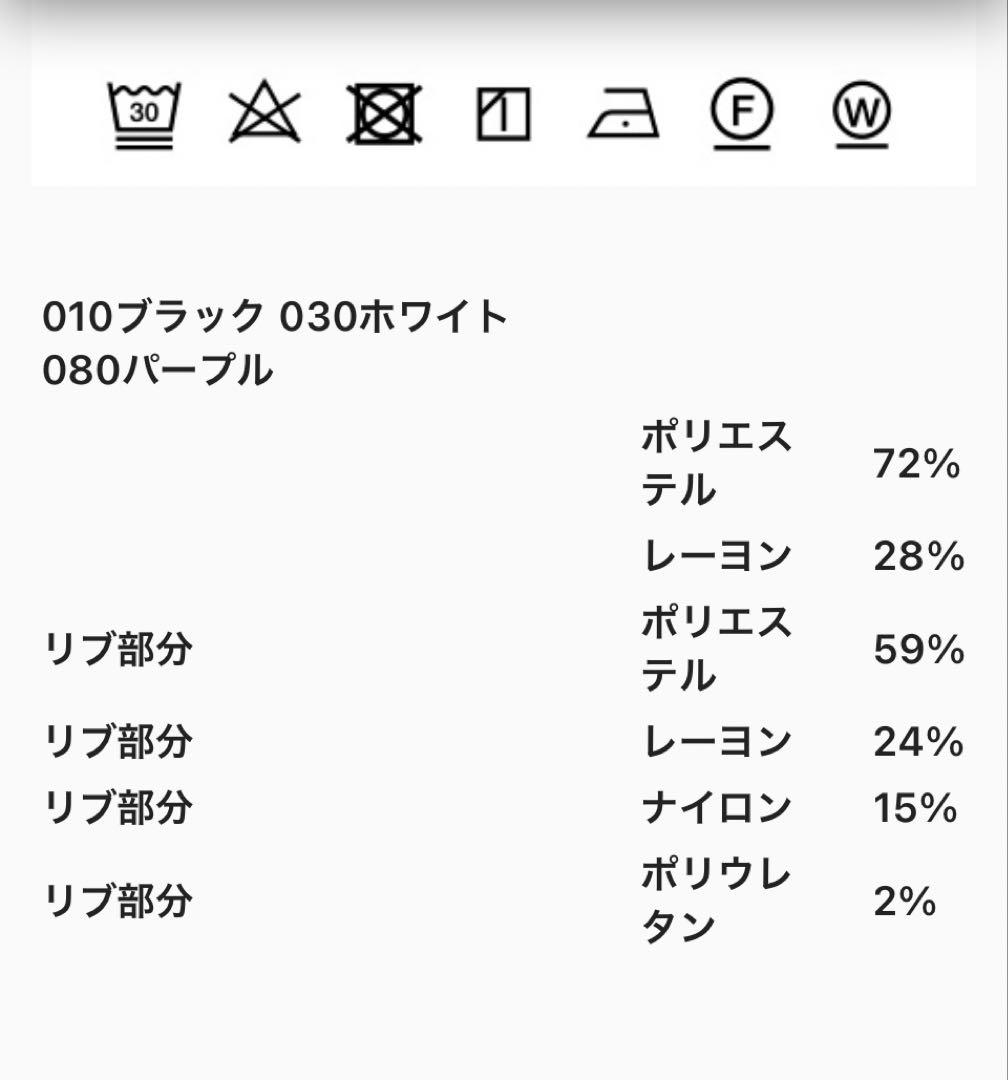Click the circled W wet-clean icon

(861, 113)
